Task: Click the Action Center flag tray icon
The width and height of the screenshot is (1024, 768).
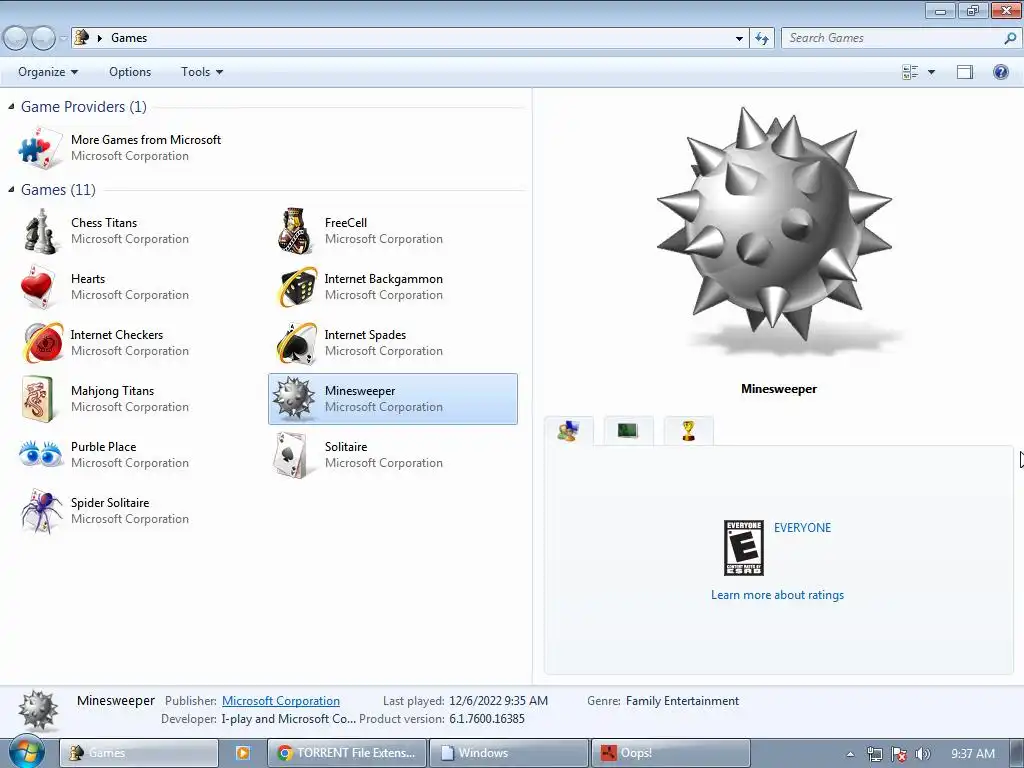Action: [899, 754]
